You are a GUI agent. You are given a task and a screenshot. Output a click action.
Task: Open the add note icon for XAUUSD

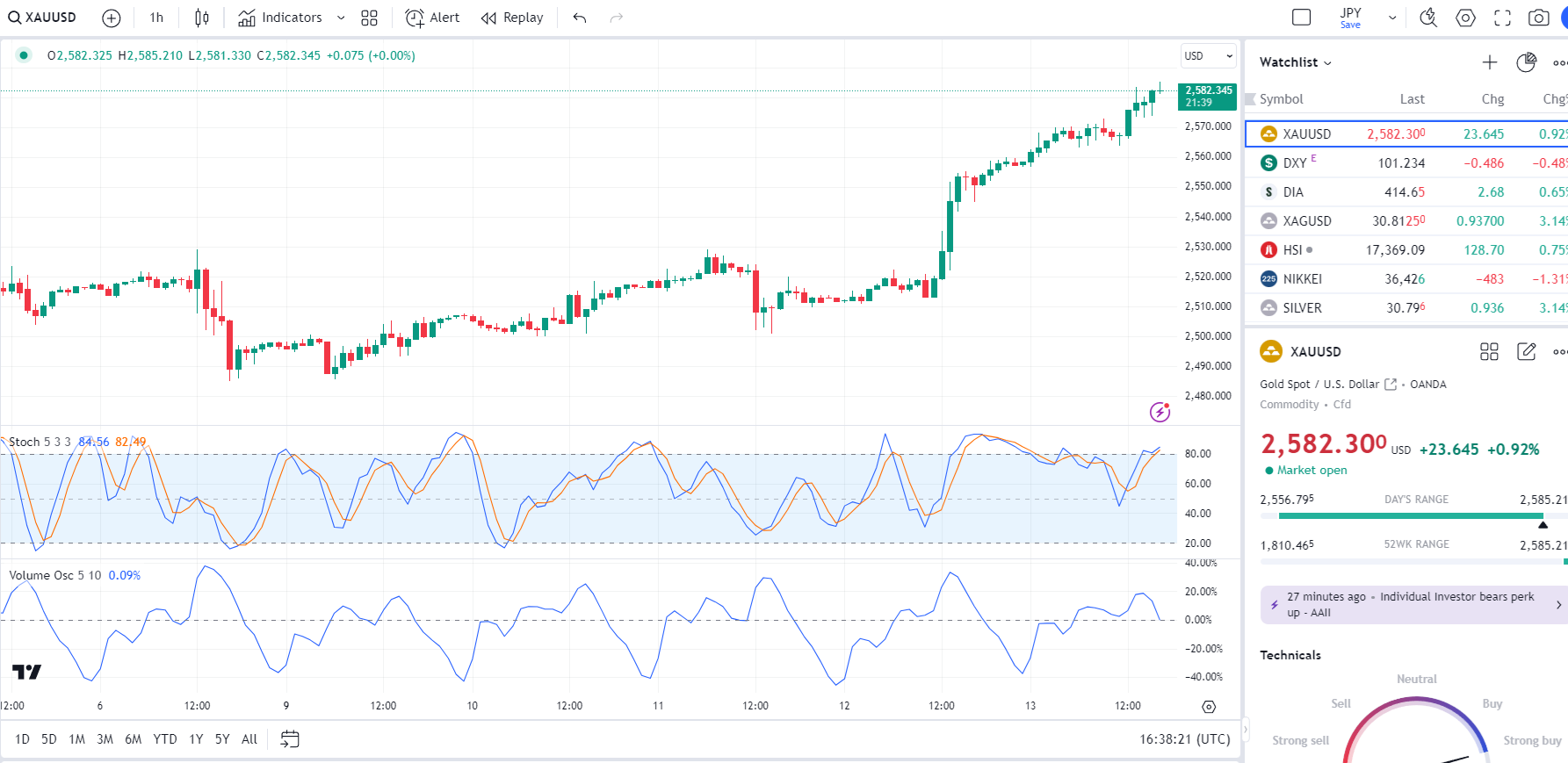pyautogui.click(x=1527, y=352)
